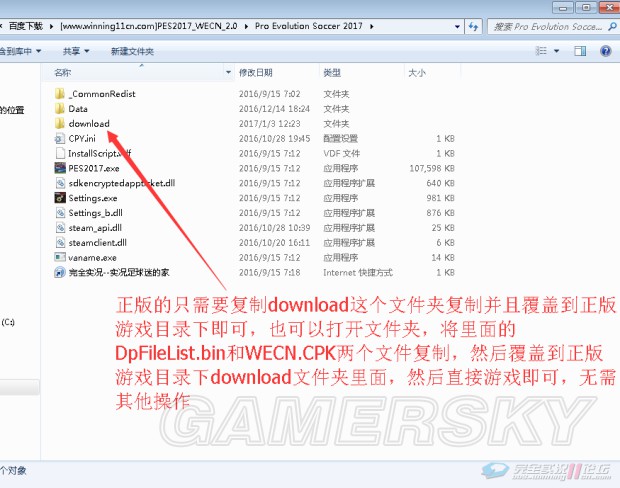This screenshot has width=620, height=488.
Task: Open the download folder
Action: pos(88,123)
